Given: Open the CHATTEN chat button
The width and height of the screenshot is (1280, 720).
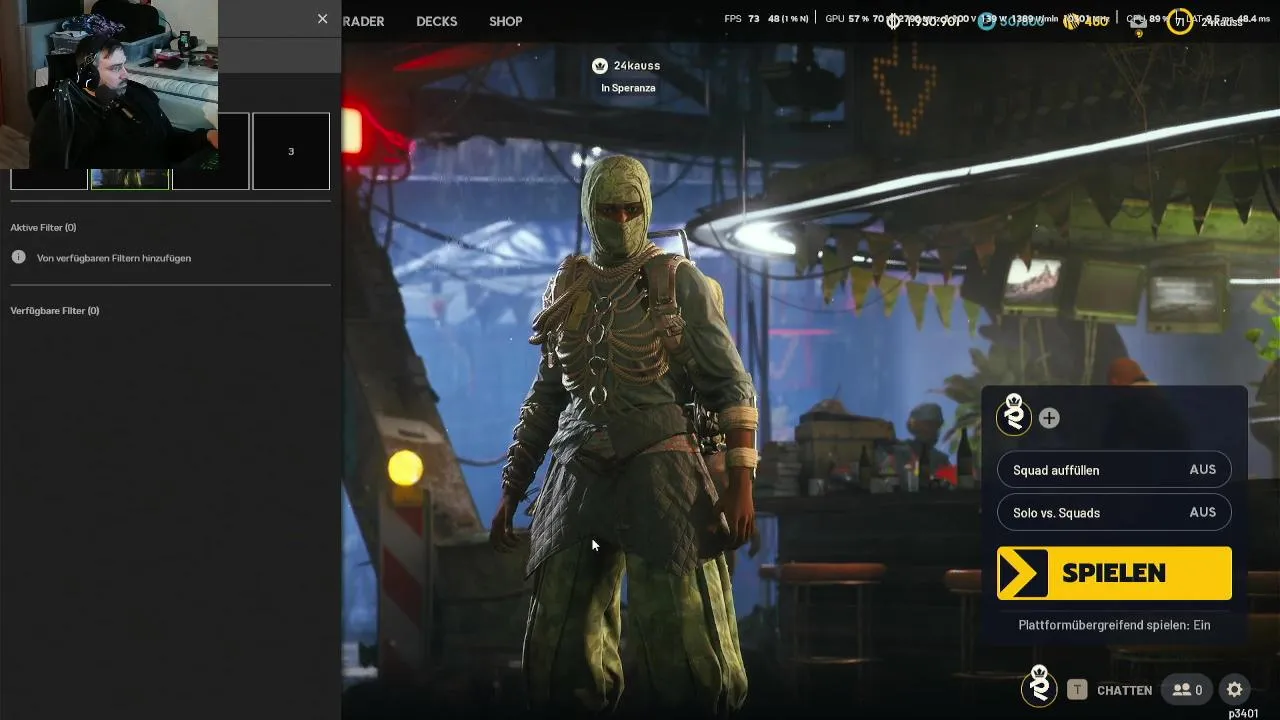Looking at the screenshot, I should tap(1124, 690).
